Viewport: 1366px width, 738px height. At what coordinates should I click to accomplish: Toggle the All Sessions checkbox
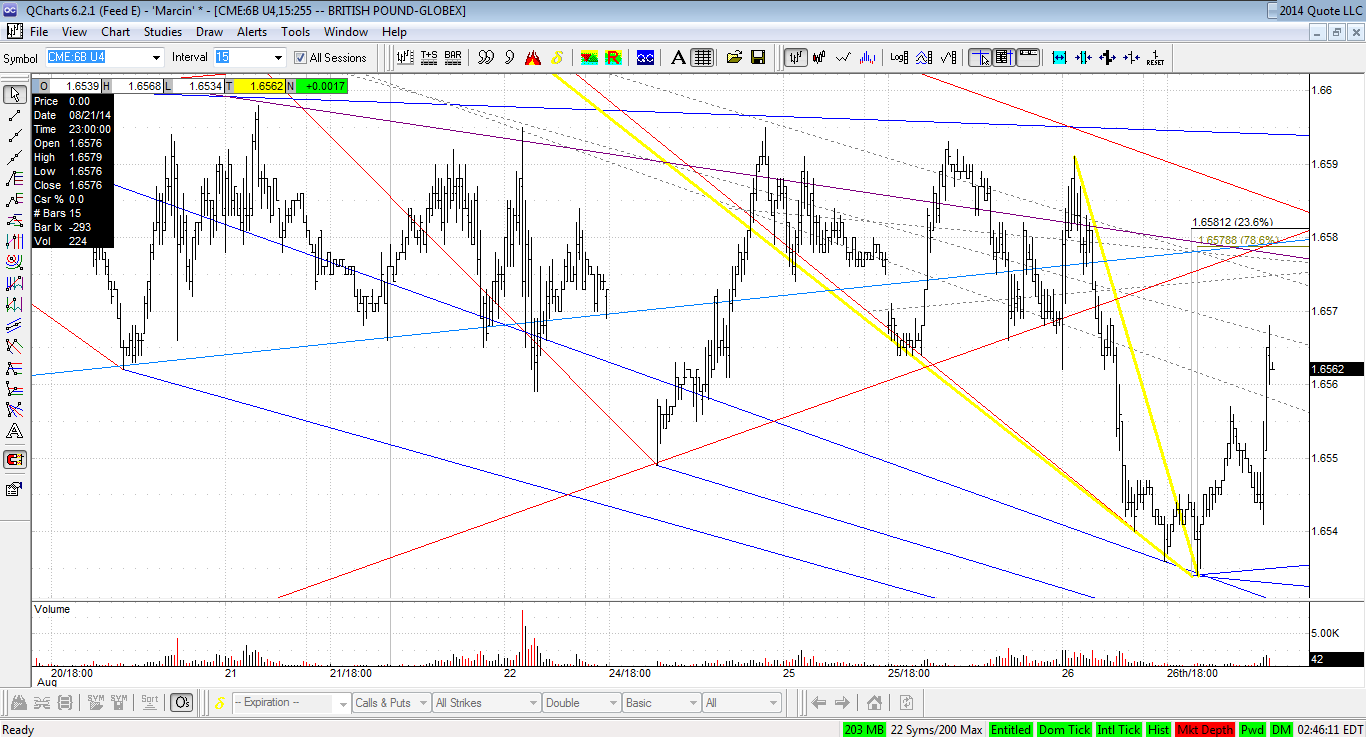click(x=301, y=58)
